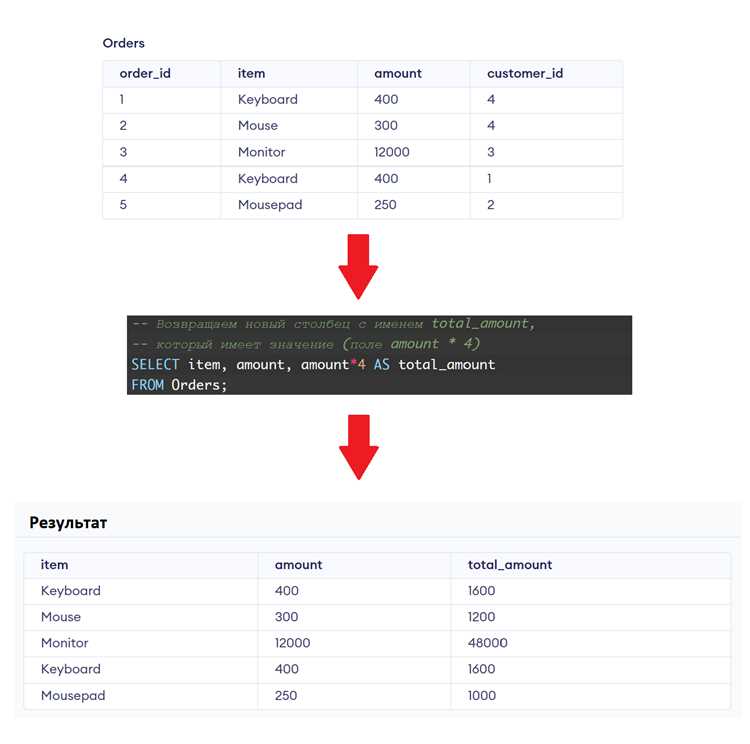
Task: Click the FROM keyword in the query
Action: point(147,385)
